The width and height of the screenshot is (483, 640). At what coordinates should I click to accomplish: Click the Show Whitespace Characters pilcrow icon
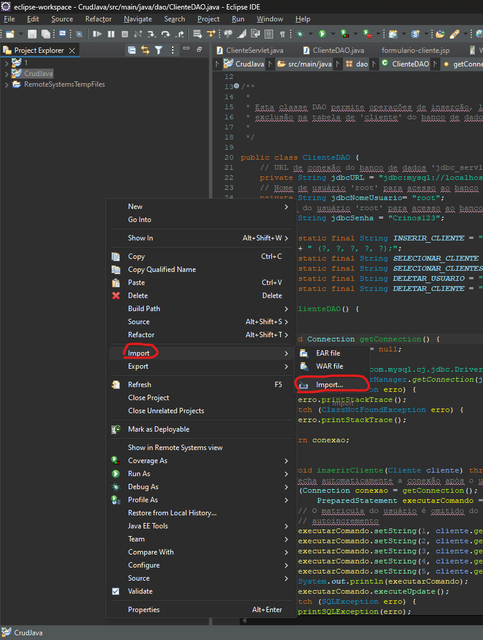(x=282, y=34)
